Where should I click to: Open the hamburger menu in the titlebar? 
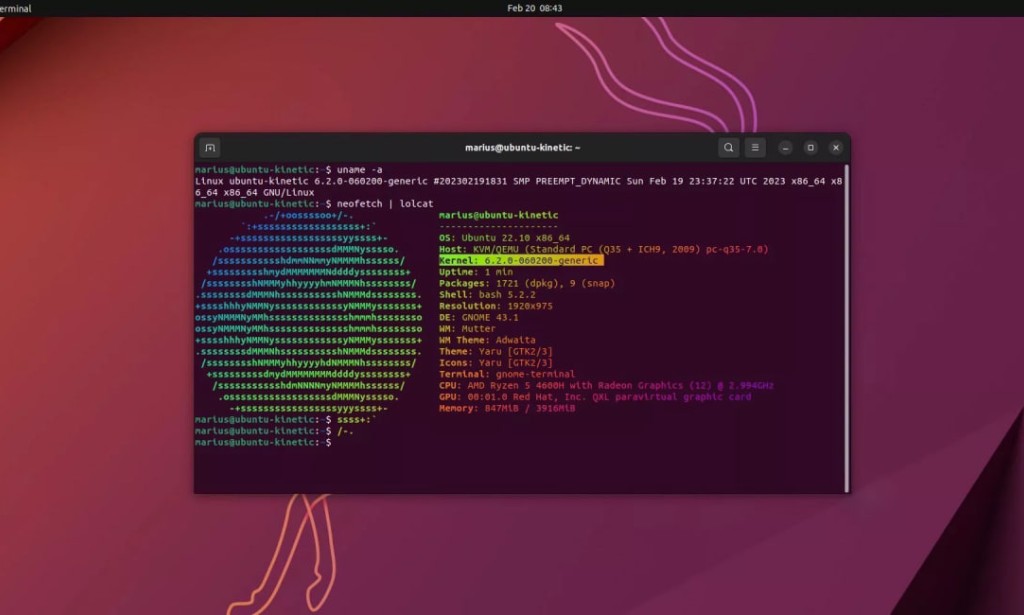(x=755, y=147)
